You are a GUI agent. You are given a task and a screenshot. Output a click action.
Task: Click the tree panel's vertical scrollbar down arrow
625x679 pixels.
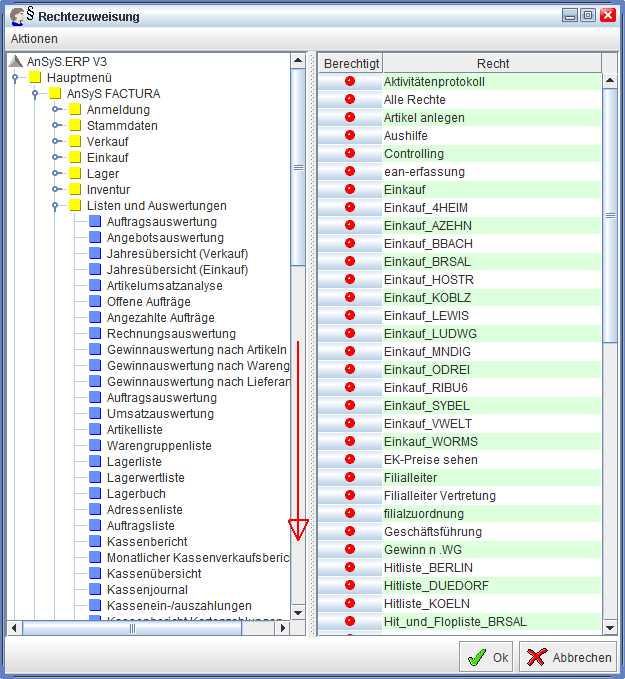click(298, 612)
